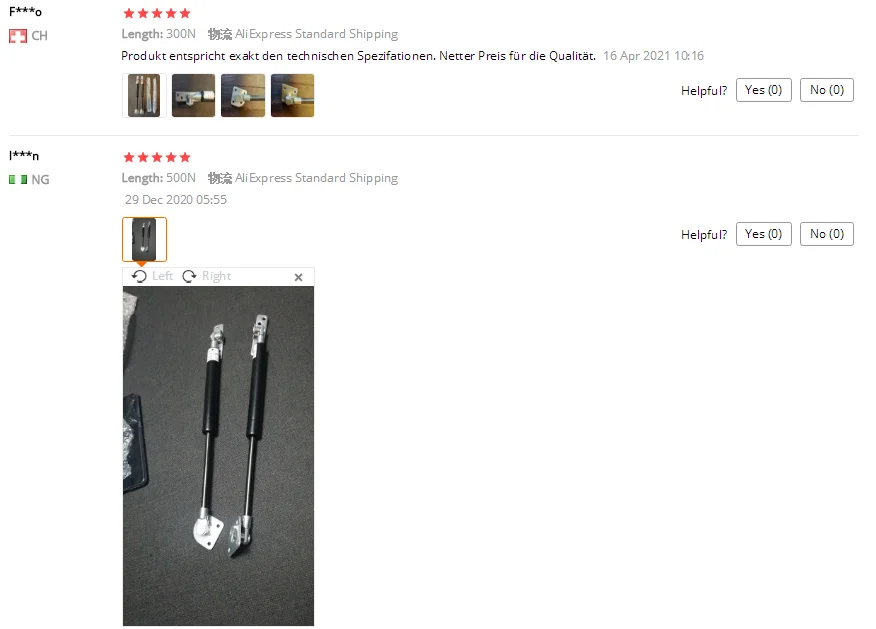Image resolution: width=876 pixels, height=629 pixels.
Task: Open third thumbnail in F***o's review
Action: click(243, 96)
